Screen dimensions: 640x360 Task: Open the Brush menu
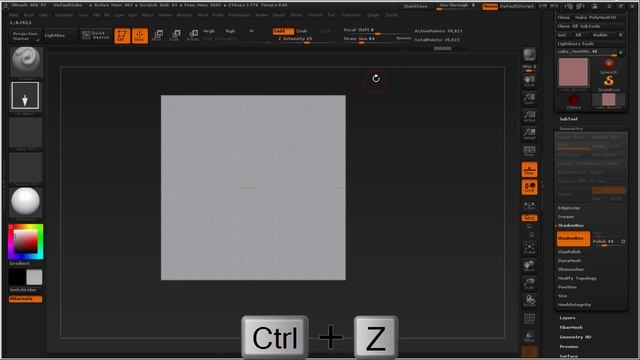pyautogui.click(x=29, y=15)
